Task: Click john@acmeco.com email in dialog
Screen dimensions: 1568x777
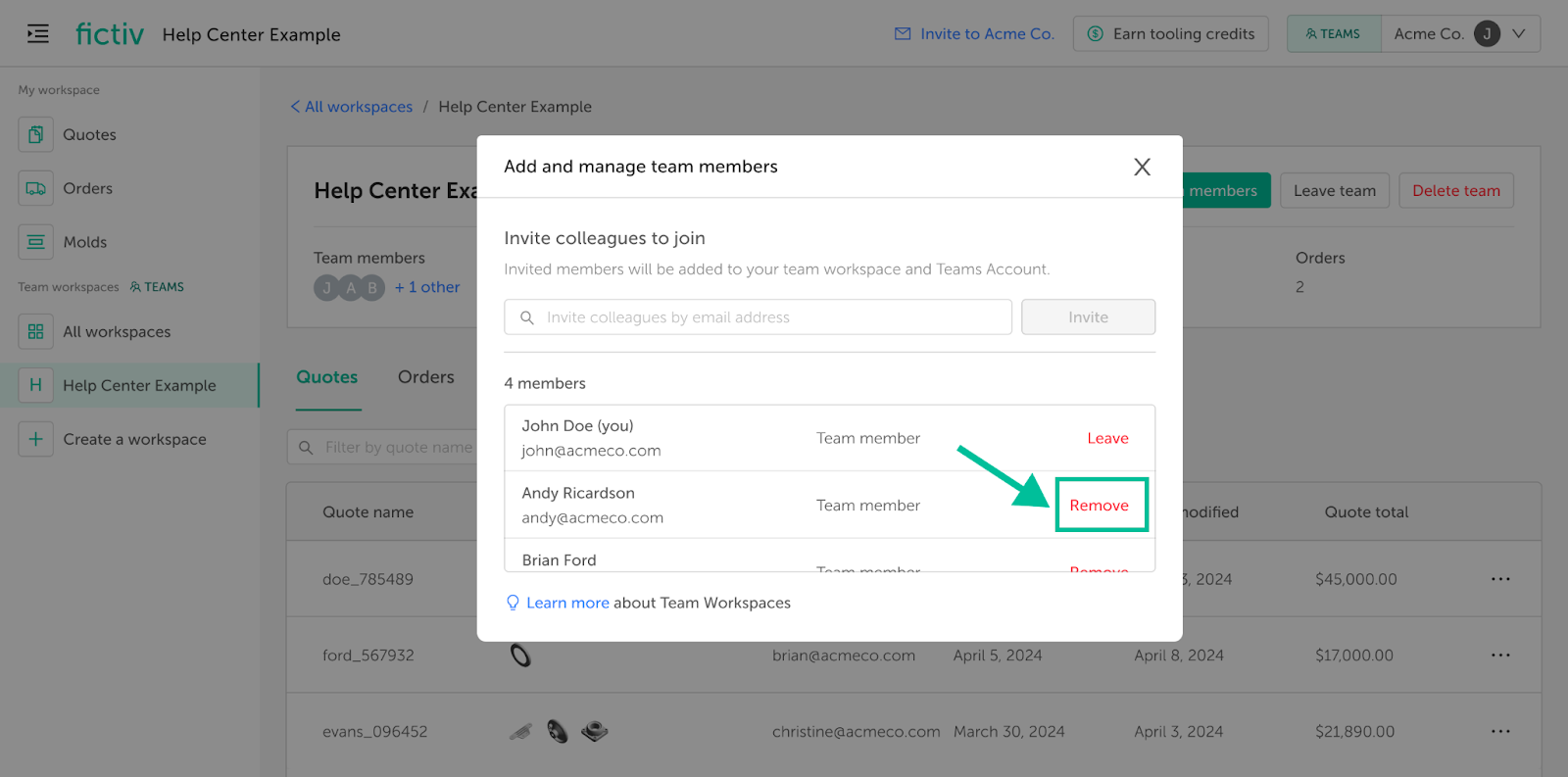Action: click(x=591, y=451)
